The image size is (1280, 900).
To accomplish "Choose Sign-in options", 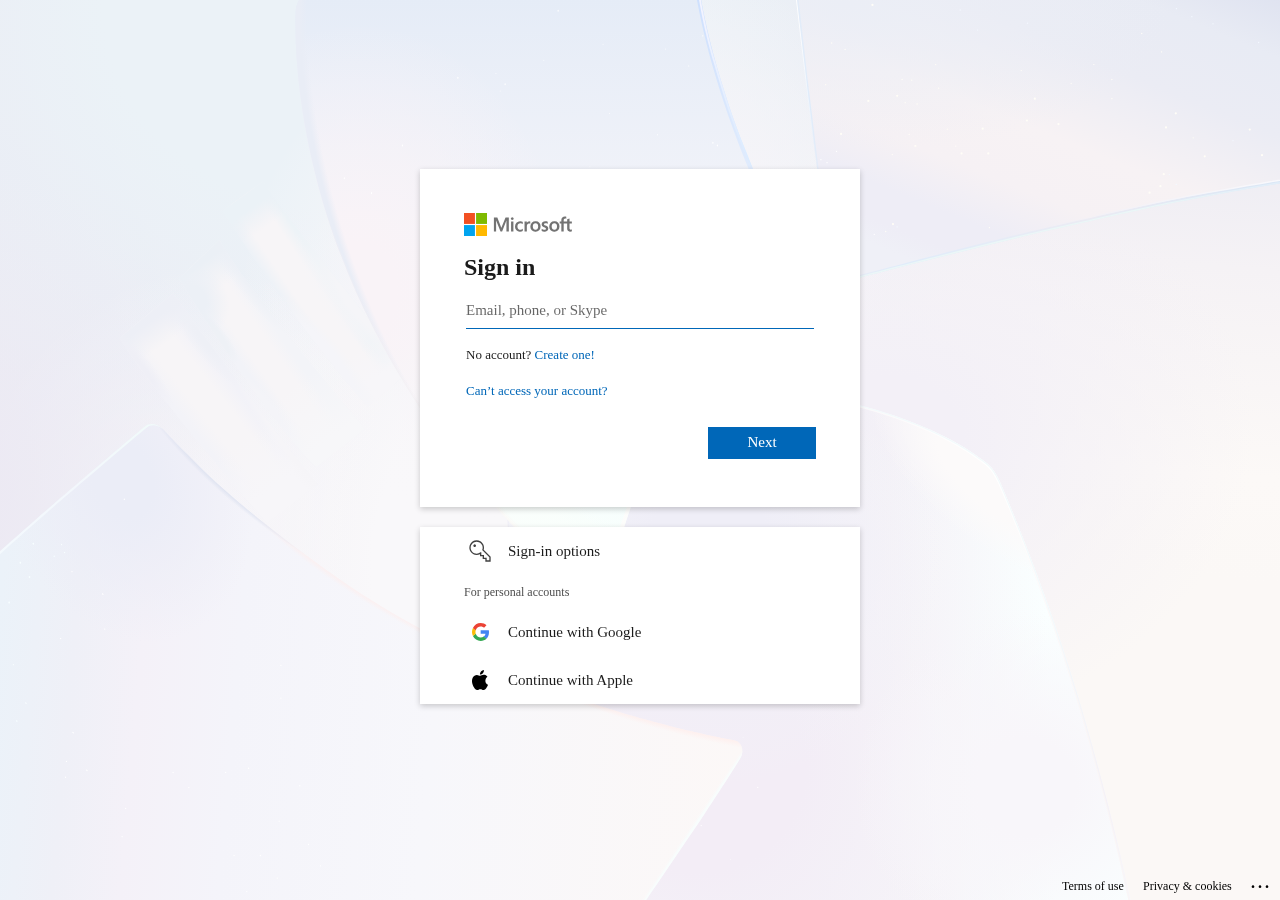I will (640, 551).
